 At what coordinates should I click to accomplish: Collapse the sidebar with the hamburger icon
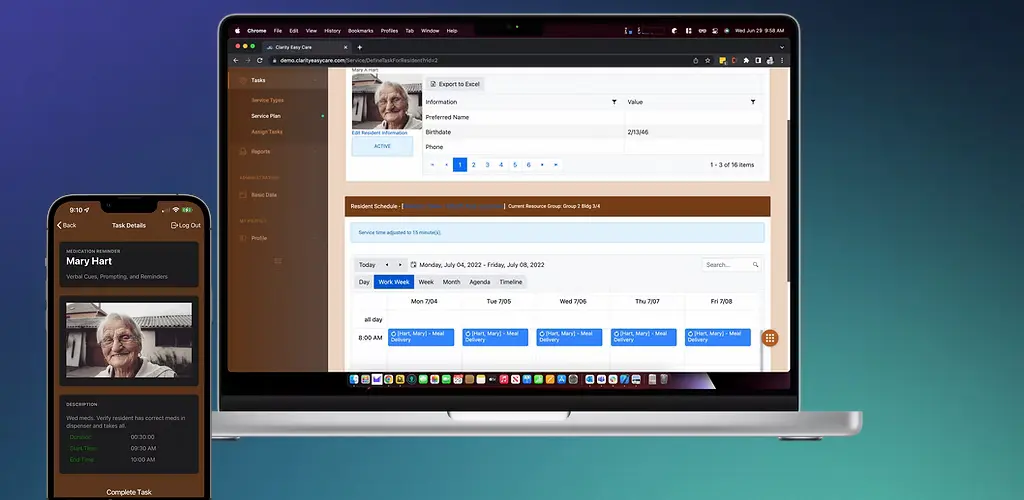click(x=278, y=261)
